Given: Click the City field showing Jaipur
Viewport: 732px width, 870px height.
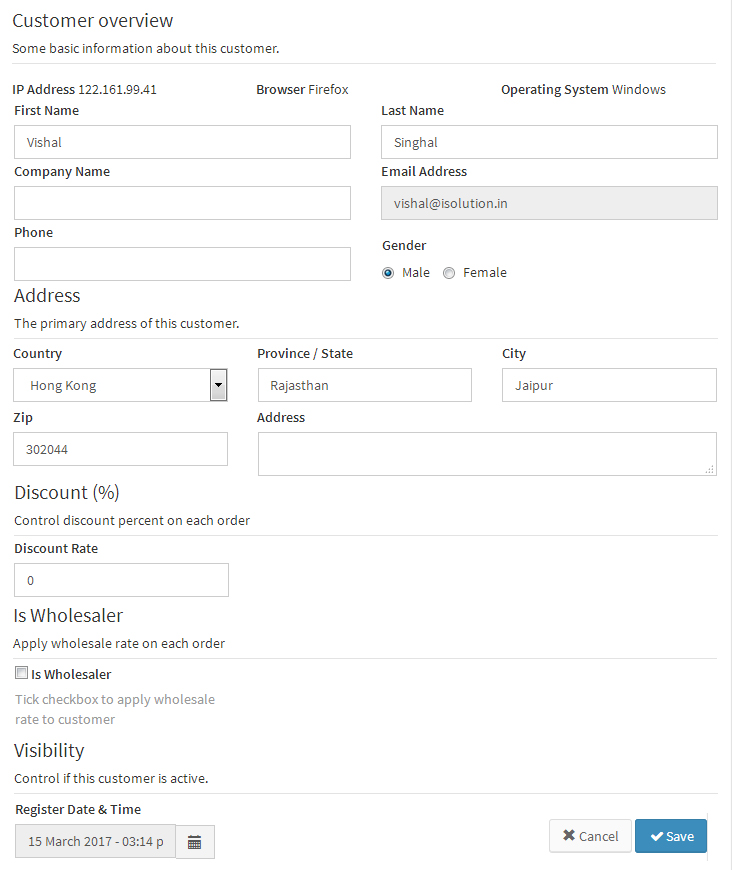Looking at the screenshot, I should coord(609,385).
